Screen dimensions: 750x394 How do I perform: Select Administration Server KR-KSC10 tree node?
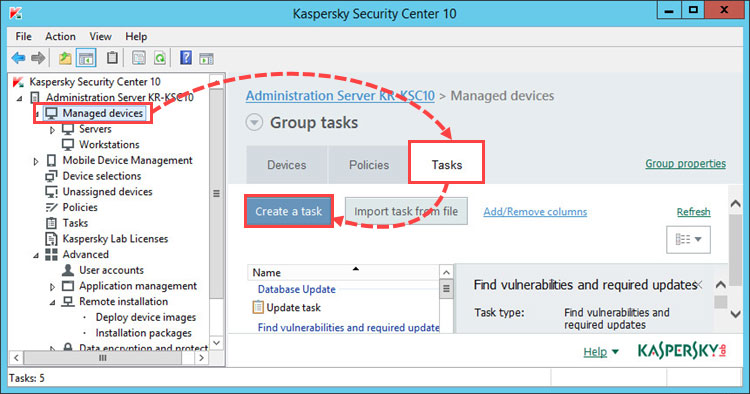120,97
